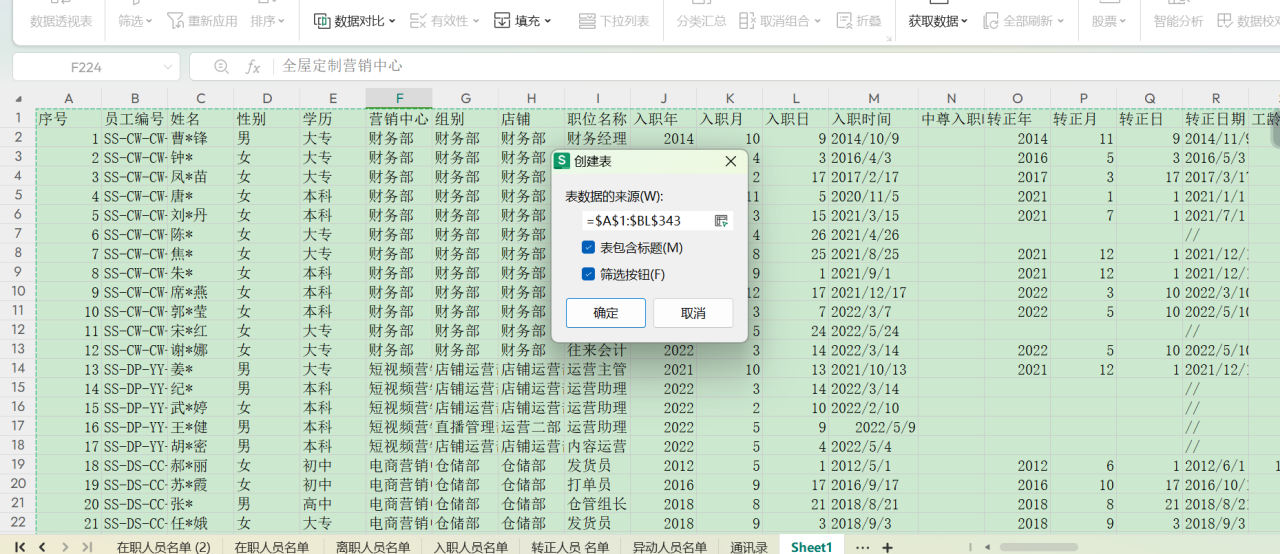Click the 智能分析 button
Viewport: 1280px width, 554px height.
tap(1178, 20)
